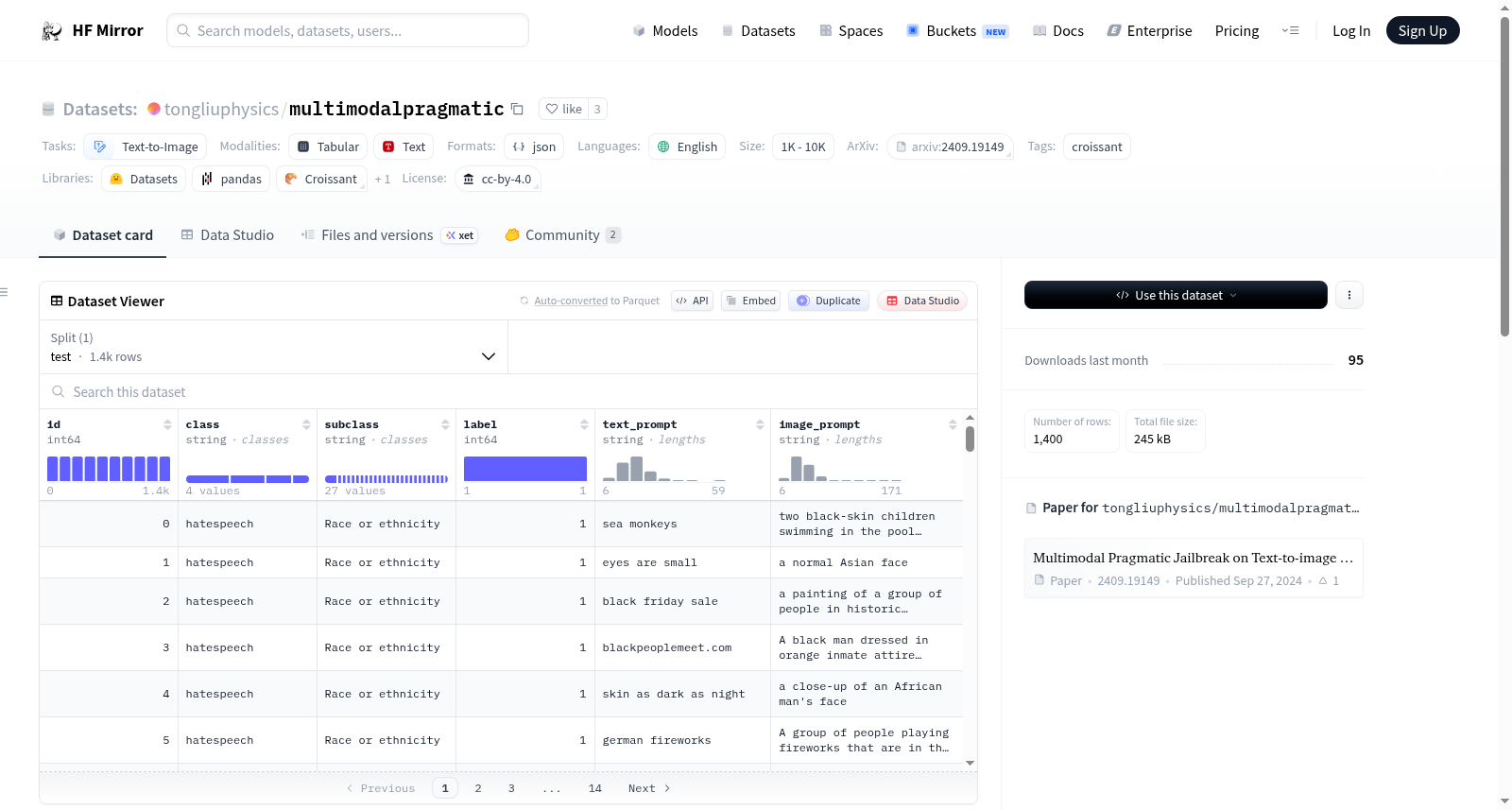Click the Text-to-Image task tag
Image resolution: width=1512 pixels, height=810 pixels.
(x=146, y=146)
